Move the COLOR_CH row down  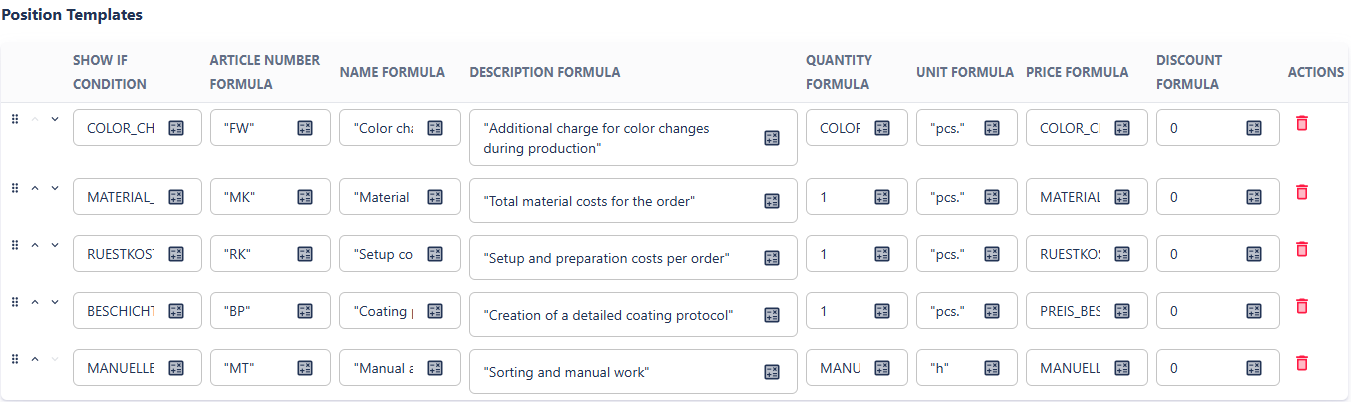point(55,119)
